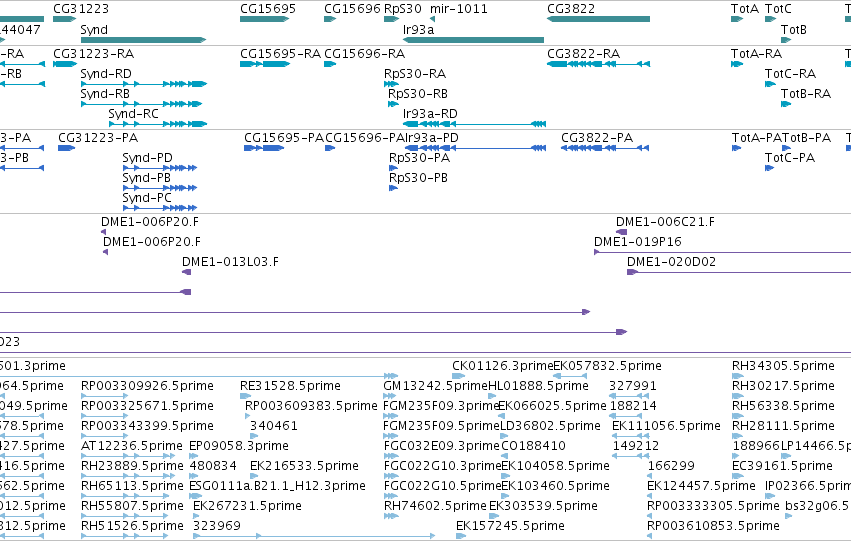Click the EK057832.5prime EST label
The image size is (851, 541).
[x=607, y=366]
